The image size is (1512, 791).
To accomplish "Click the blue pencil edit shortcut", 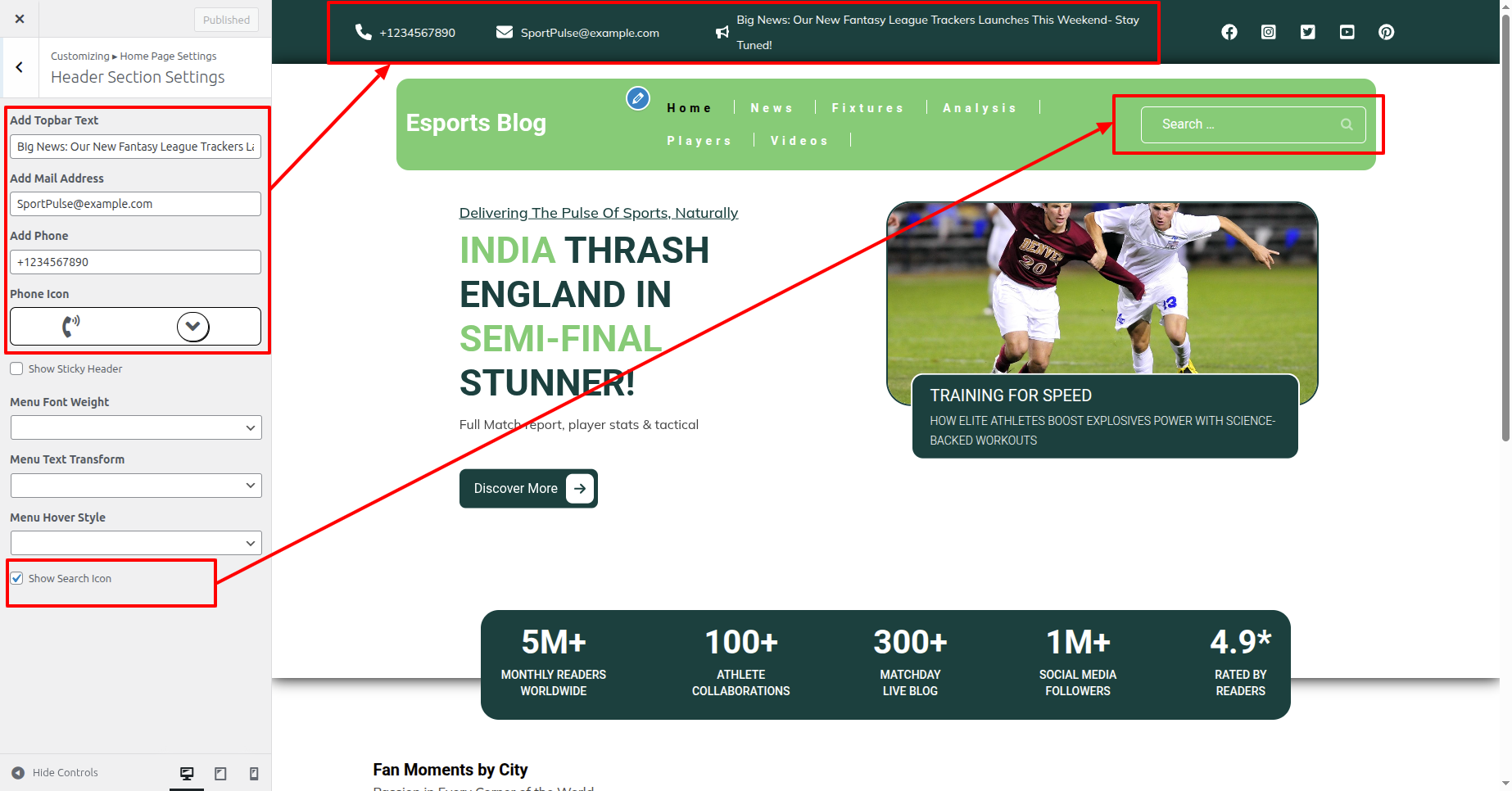I will 637,98.
